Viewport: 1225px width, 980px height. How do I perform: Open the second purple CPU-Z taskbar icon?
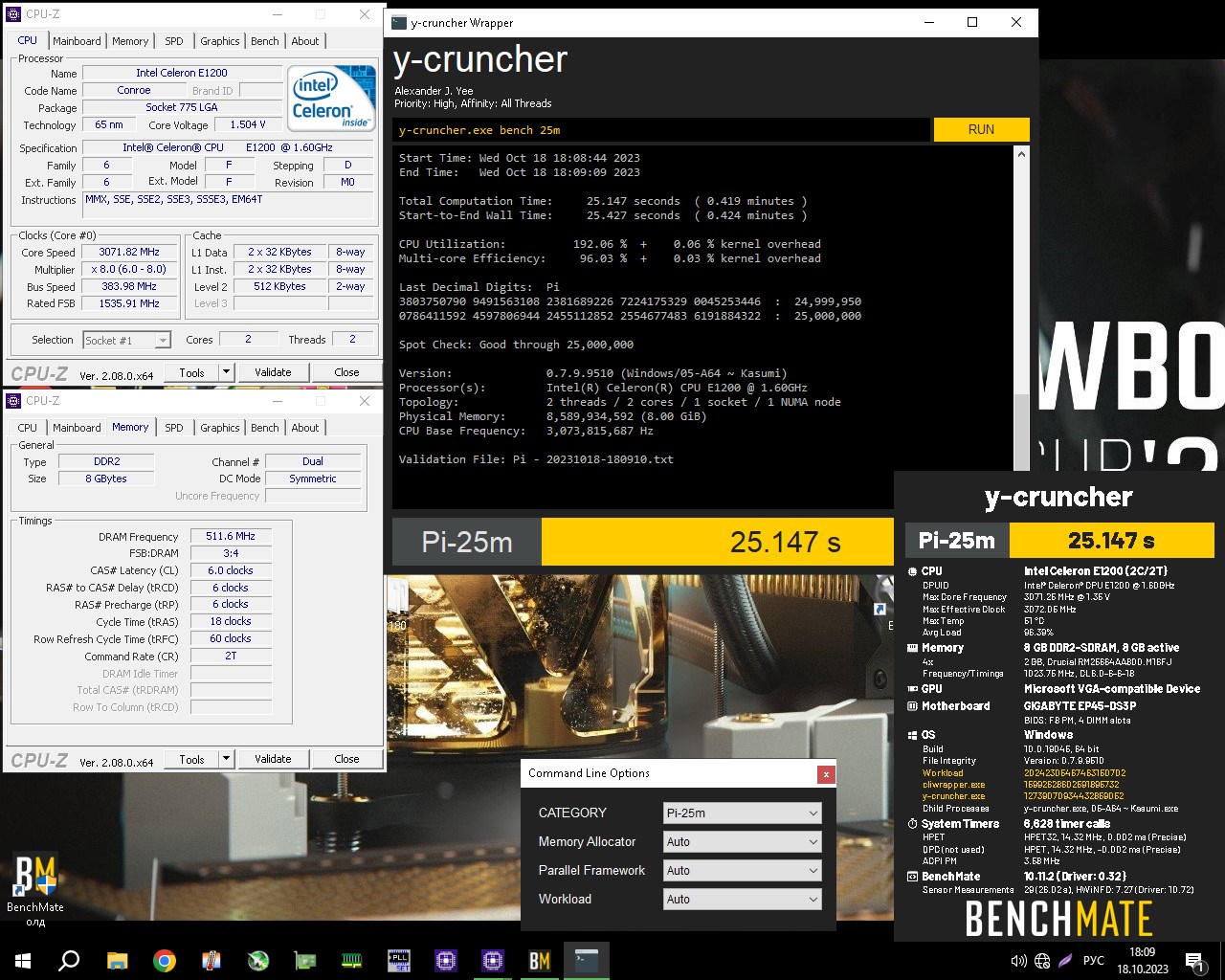(x=492, y=960)
